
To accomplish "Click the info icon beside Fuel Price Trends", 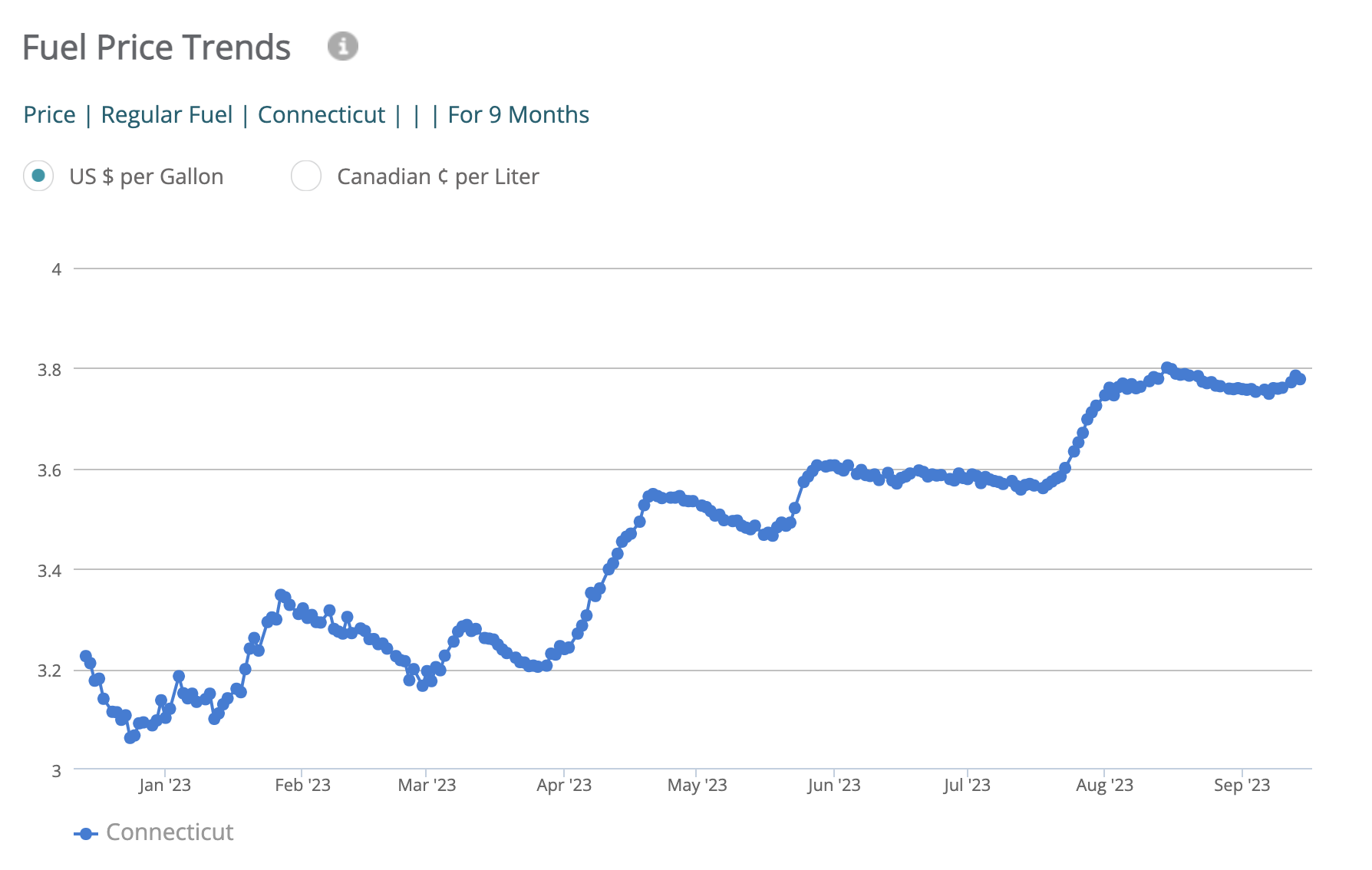I will 343,46.
